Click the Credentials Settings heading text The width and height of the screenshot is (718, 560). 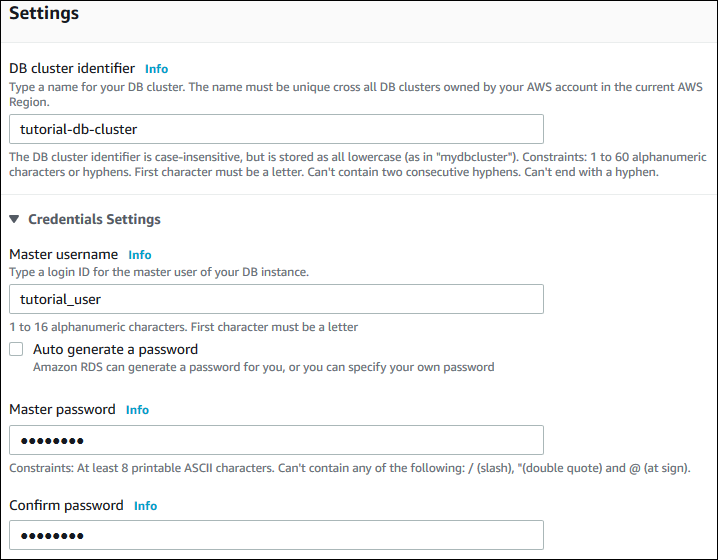94,219
